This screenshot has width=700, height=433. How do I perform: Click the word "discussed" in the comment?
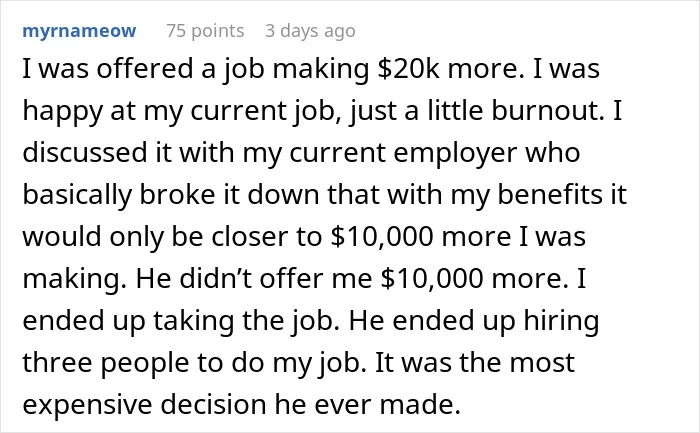(85, 152)
